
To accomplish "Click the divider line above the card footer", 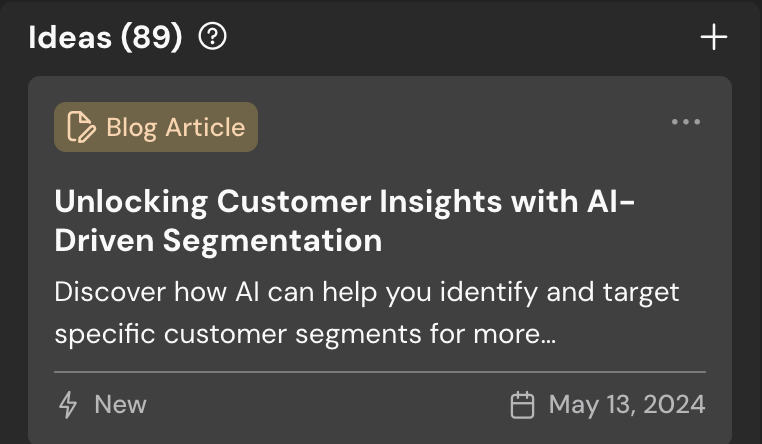I will coord(380,372).
